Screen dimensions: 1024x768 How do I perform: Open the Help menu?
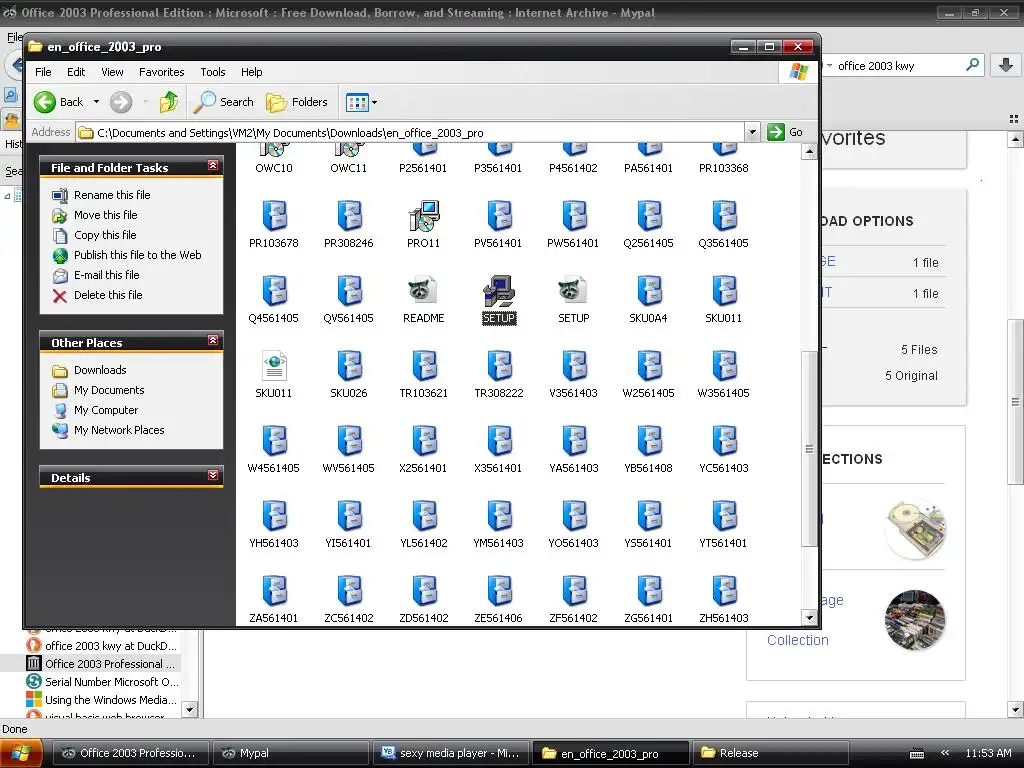[251, 72]
